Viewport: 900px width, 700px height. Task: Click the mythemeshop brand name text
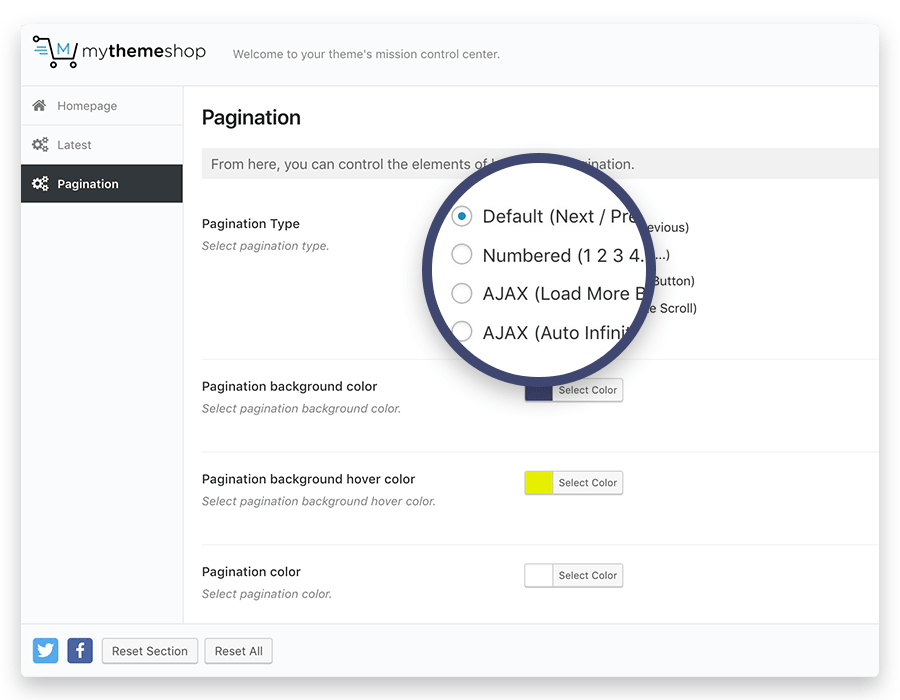pos(143,52)
